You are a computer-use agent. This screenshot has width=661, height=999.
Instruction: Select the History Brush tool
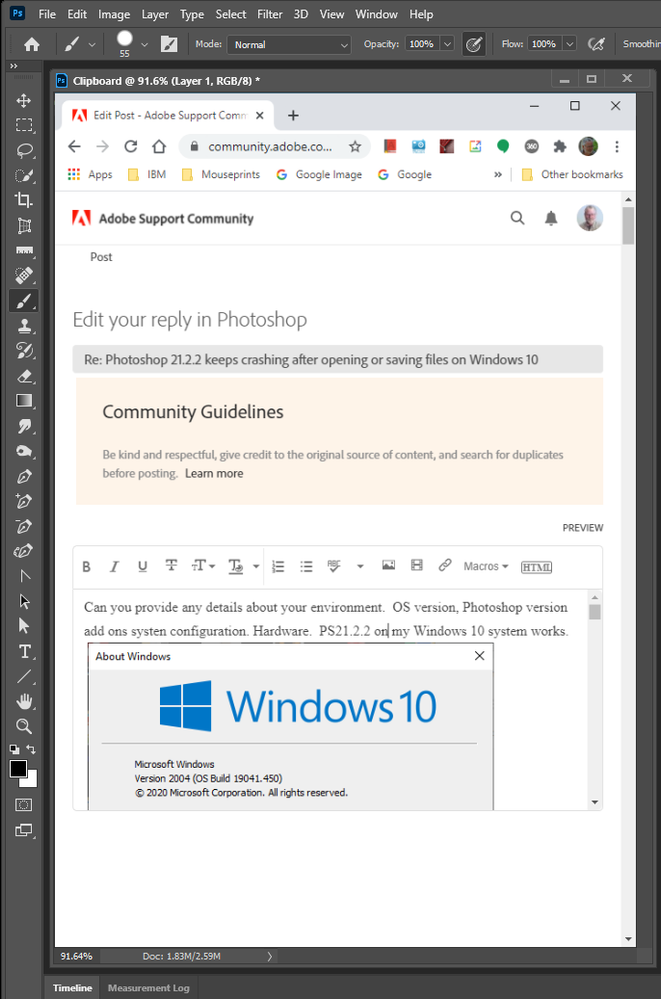[x=24, y=350]
